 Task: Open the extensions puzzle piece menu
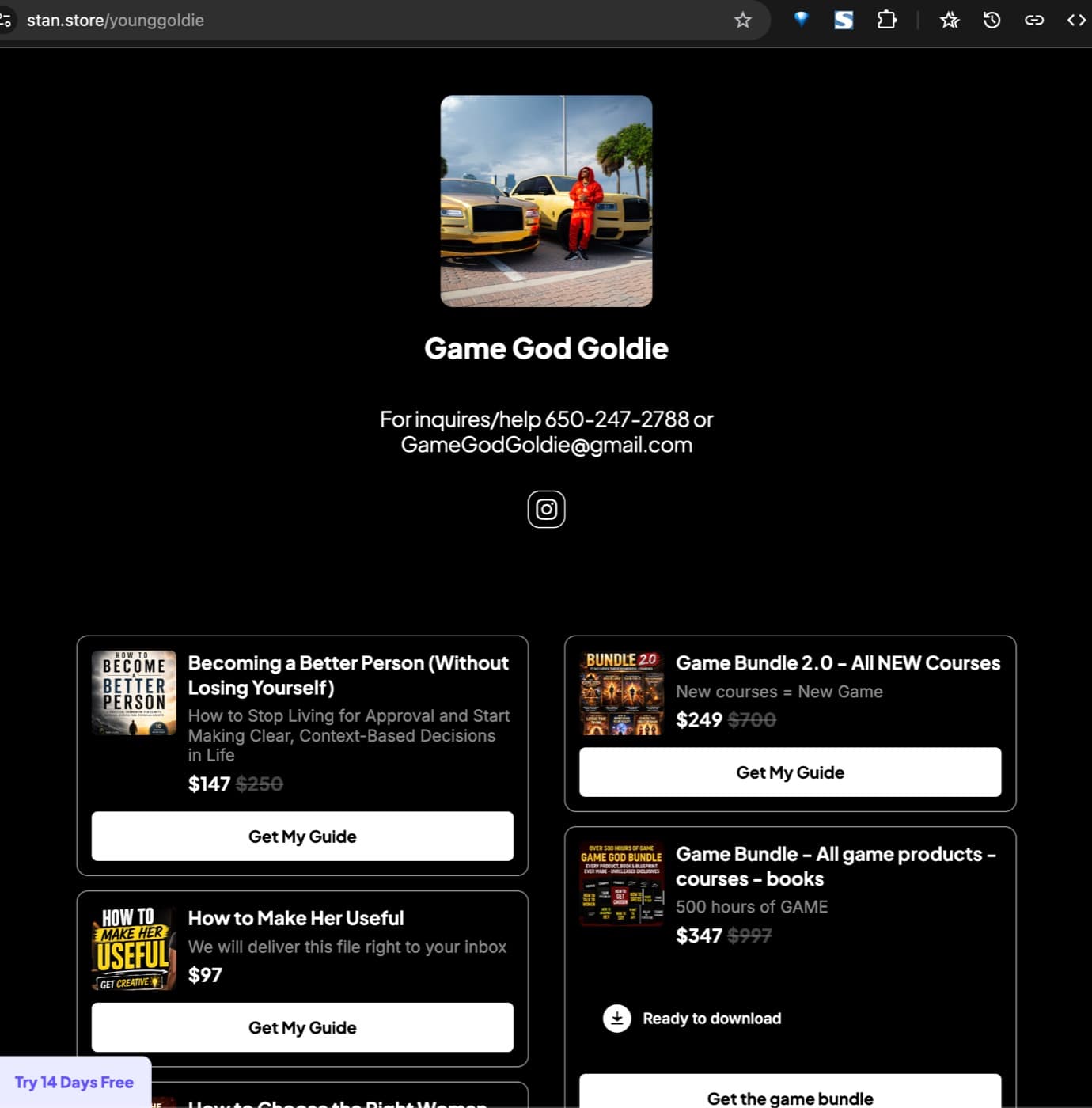point(886,20)
